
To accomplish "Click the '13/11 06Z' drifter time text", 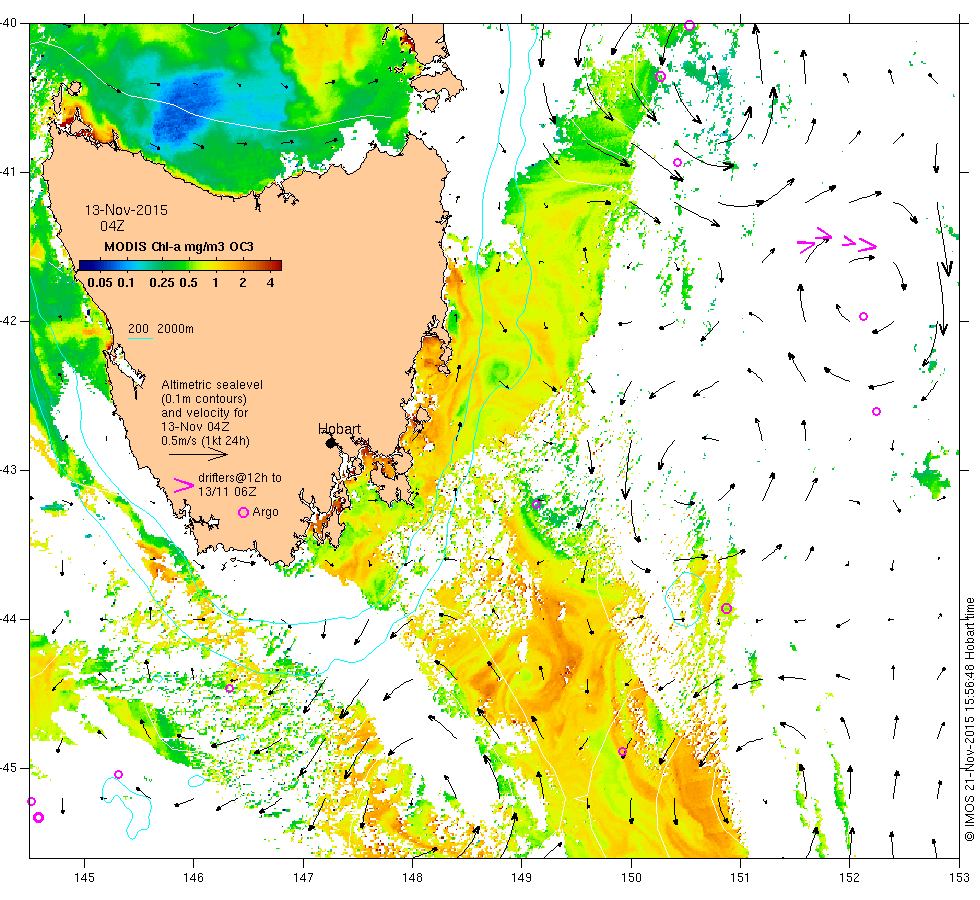I will coord(227,492).
